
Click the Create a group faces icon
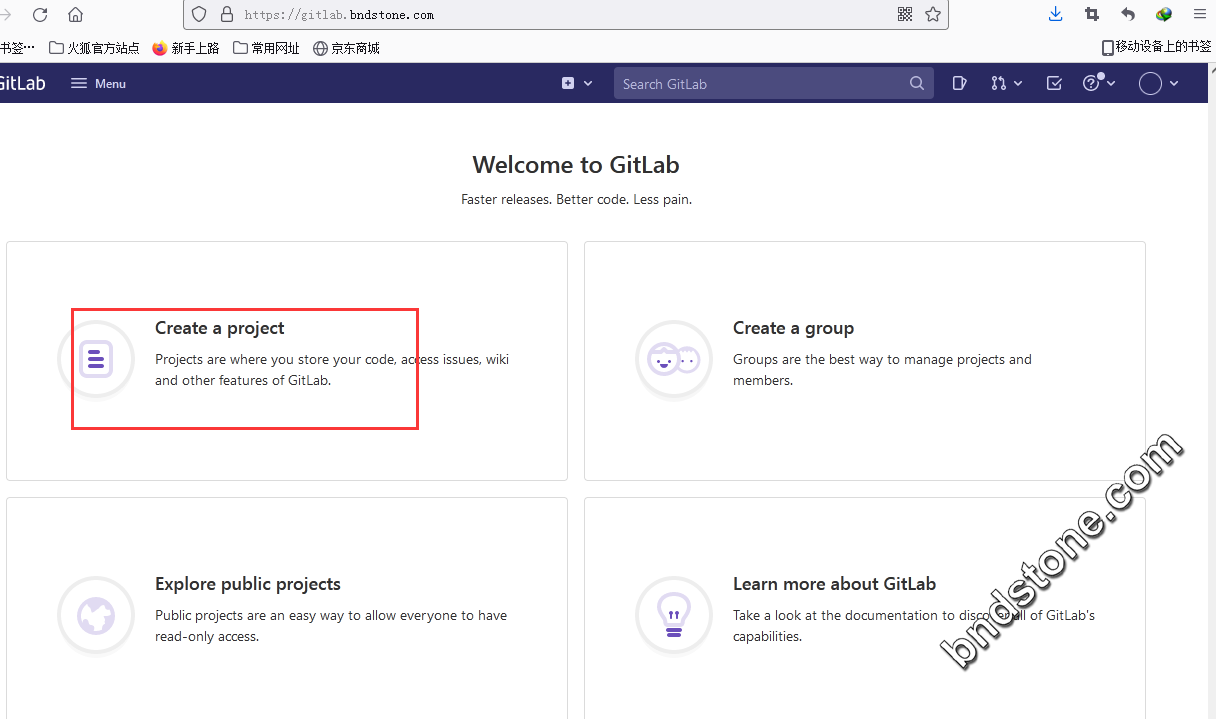(x=674, y=359)
